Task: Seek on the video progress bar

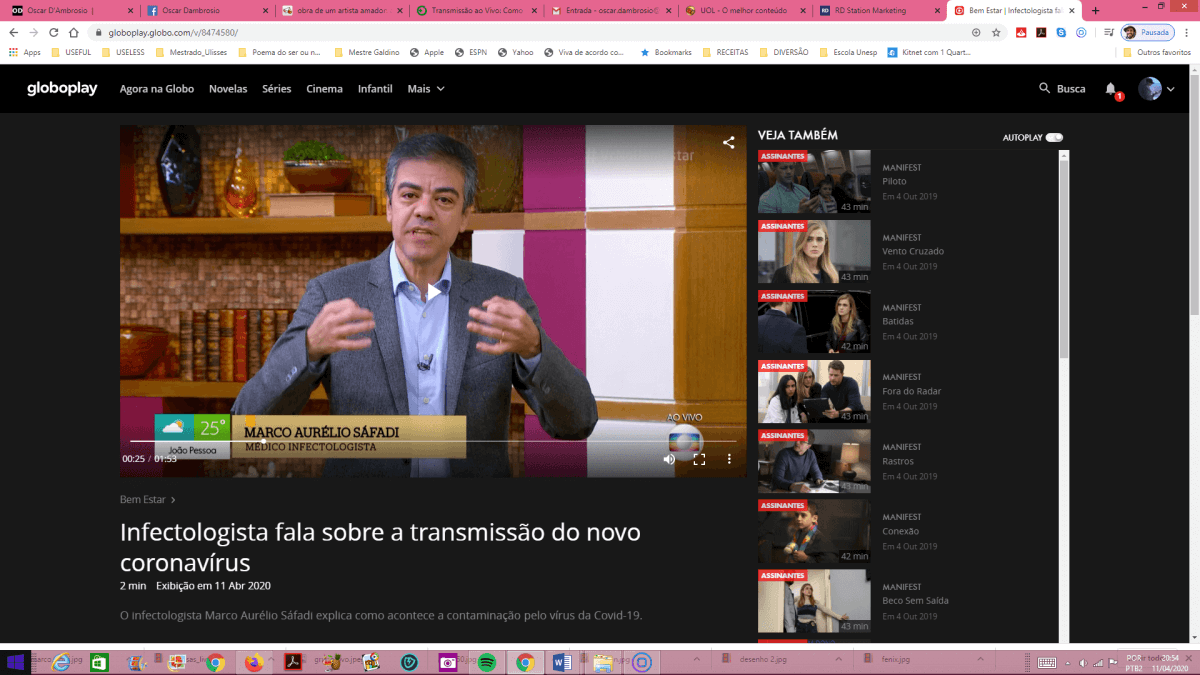Action: click(433, 441)
